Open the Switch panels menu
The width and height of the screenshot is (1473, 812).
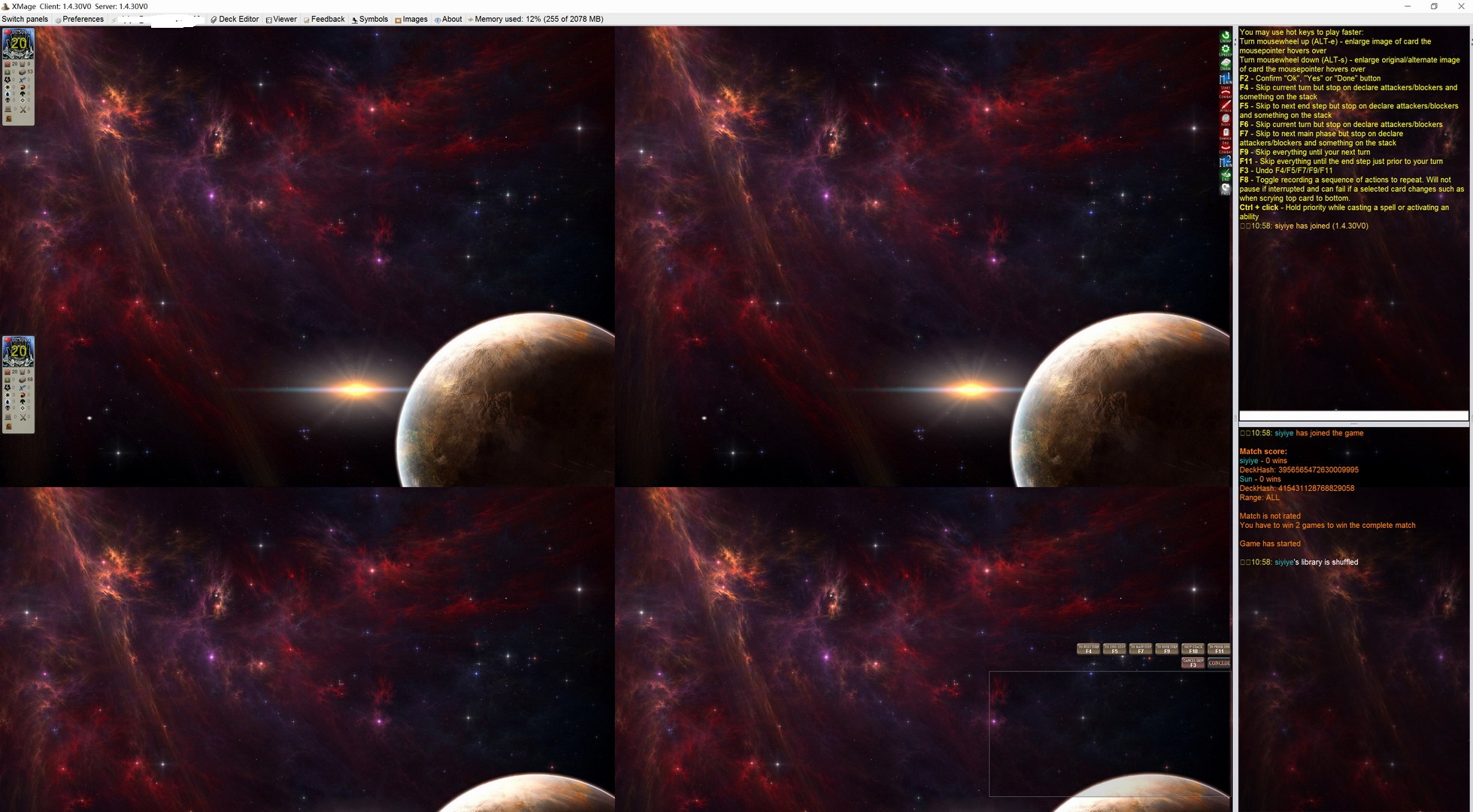pos(25,19)
